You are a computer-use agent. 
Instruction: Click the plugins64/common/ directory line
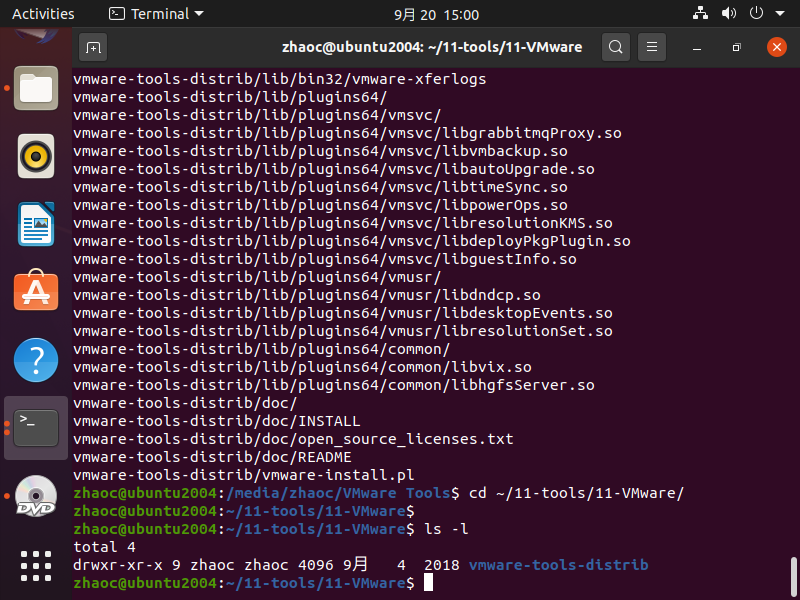pyautogui.click(x=262, y=349)
